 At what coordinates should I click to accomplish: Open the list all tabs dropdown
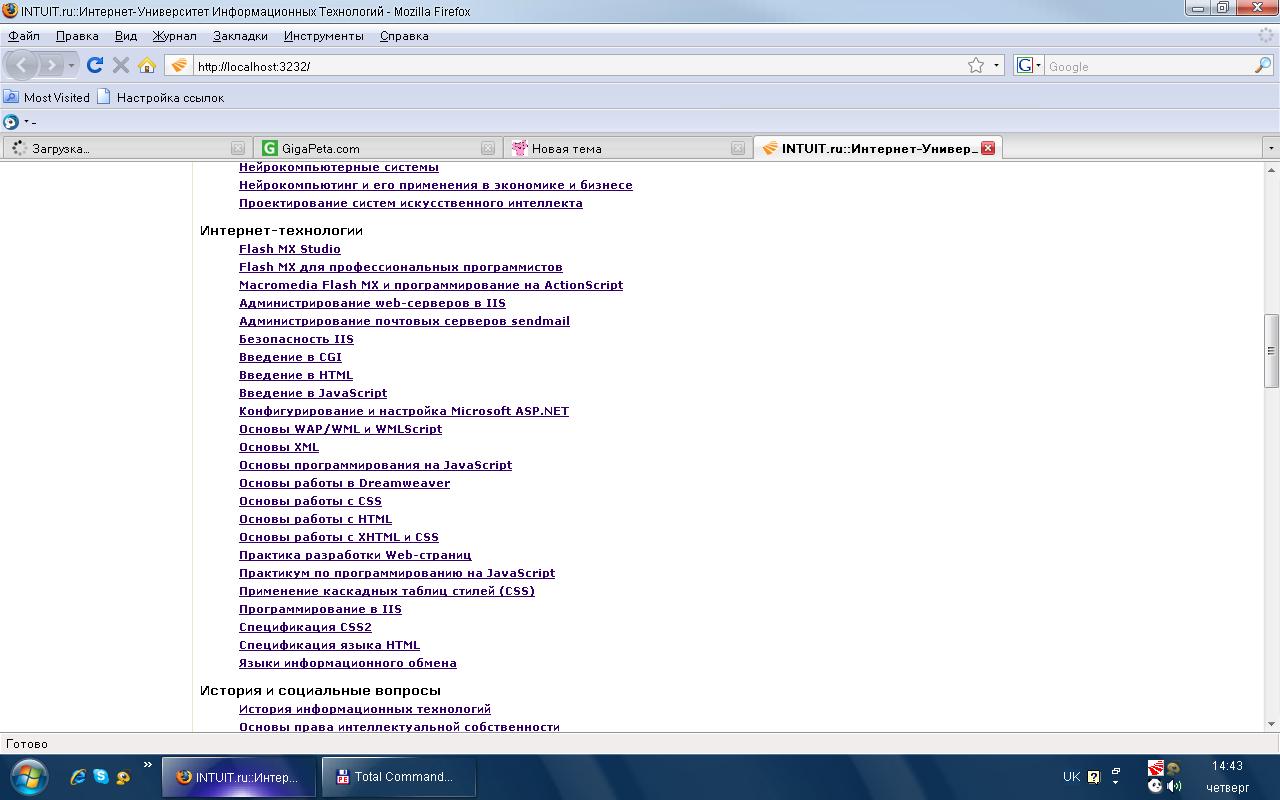(x=1271, y=148)
